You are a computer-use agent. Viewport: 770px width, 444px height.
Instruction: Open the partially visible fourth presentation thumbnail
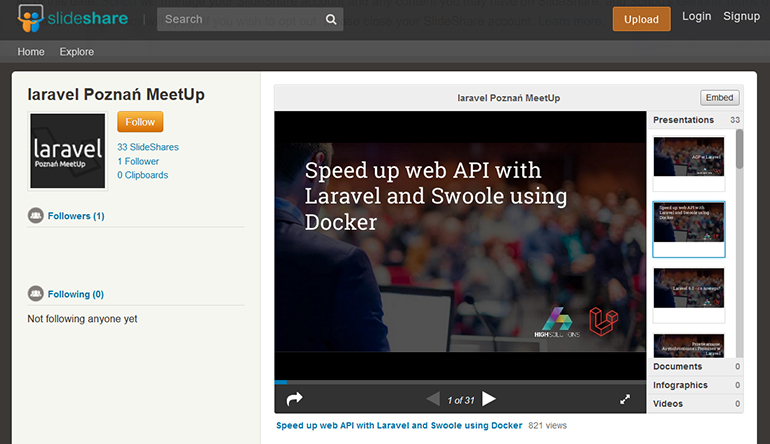[688, 345]
